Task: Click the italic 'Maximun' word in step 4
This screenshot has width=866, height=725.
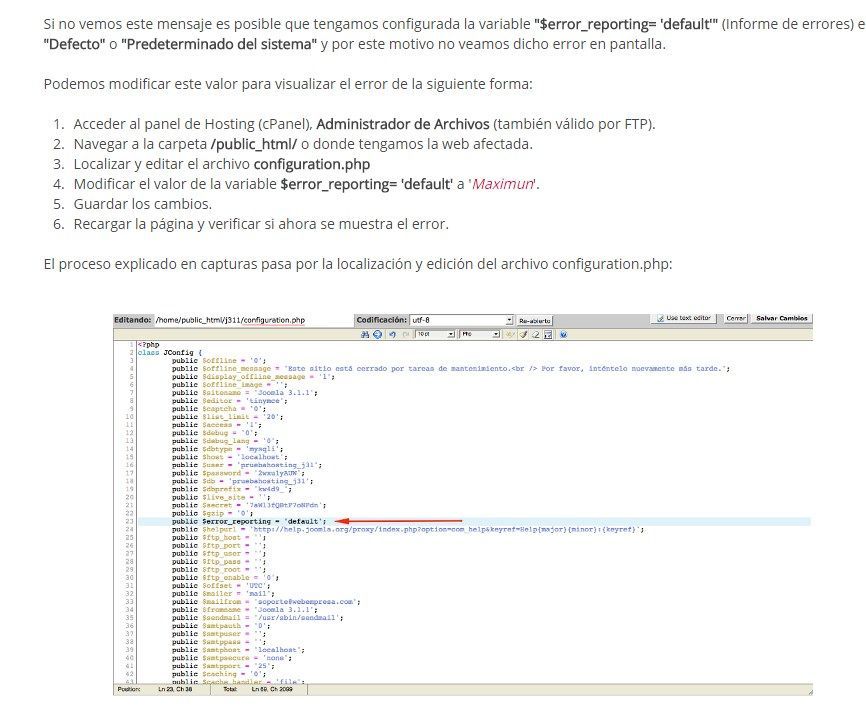Action: 503,184
